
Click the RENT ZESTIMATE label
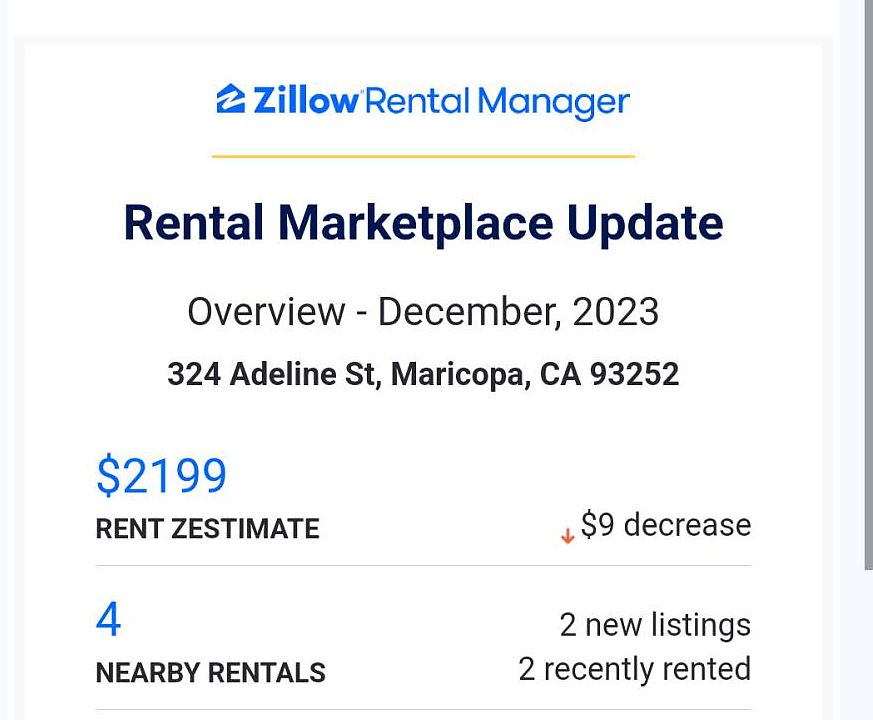click(x=207, y=529)
